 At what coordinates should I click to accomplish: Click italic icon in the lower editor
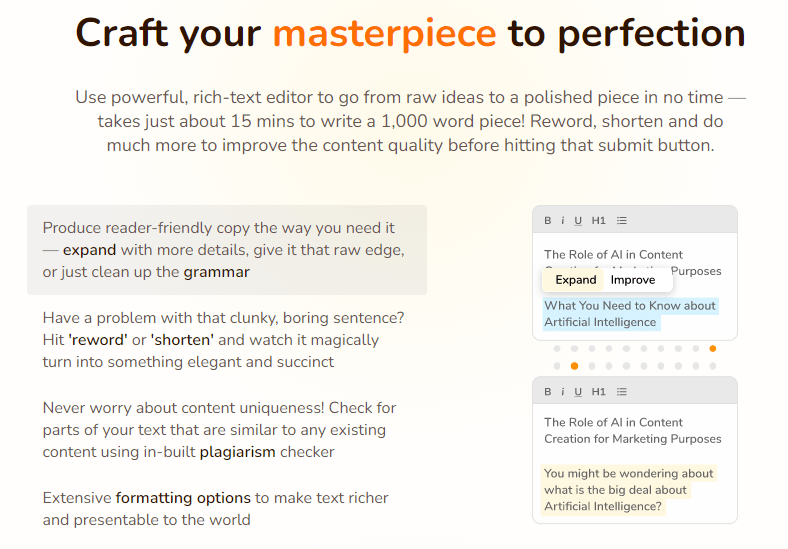(x=563, y=391)
